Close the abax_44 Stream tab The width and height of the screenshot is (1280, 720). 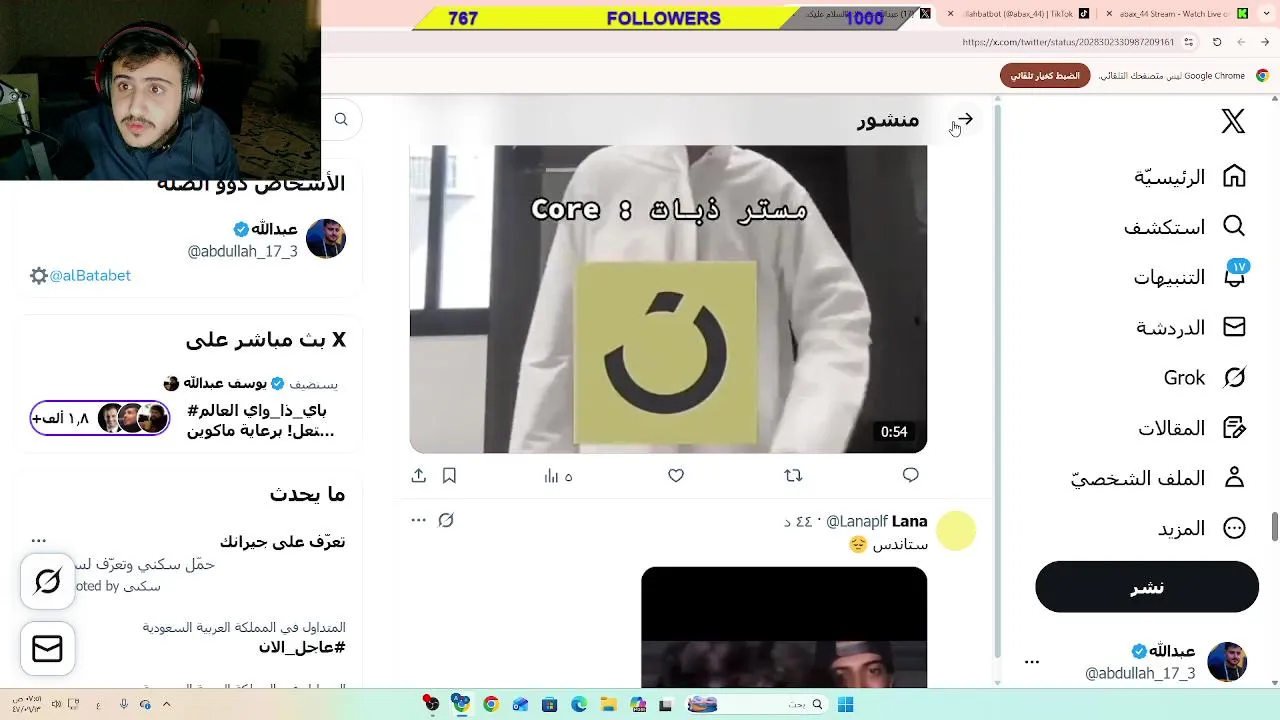pyautogui.click(x=1109, y=14)
